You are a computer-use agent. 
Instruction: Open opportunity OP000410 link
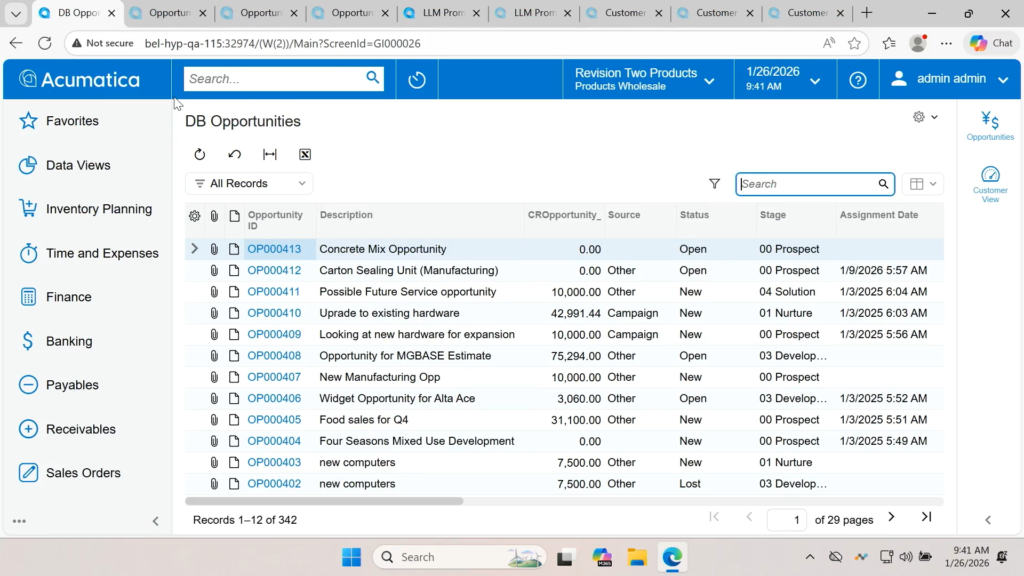point(274,313)
